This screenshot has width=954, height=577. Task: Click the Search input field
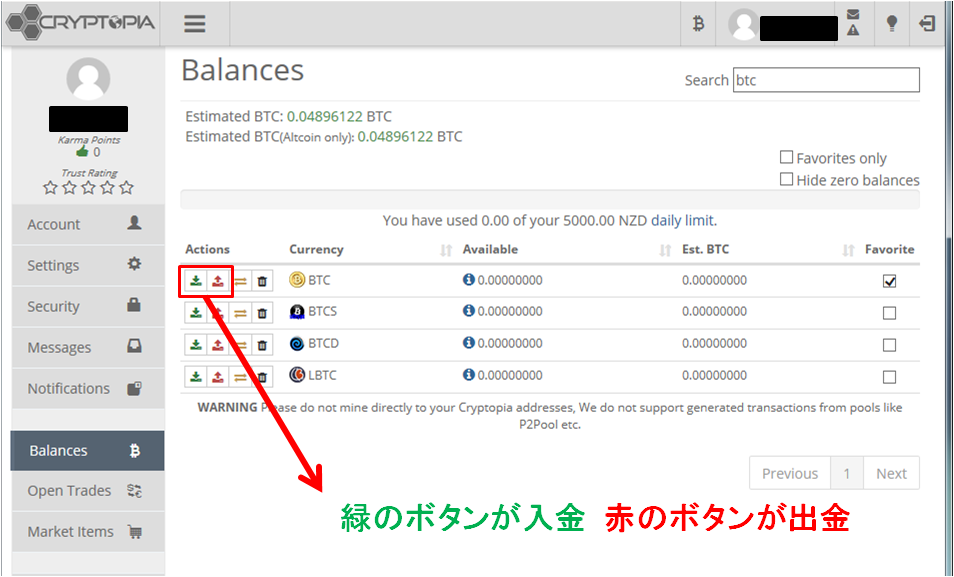pyautogui.click(x=825, y=80)
